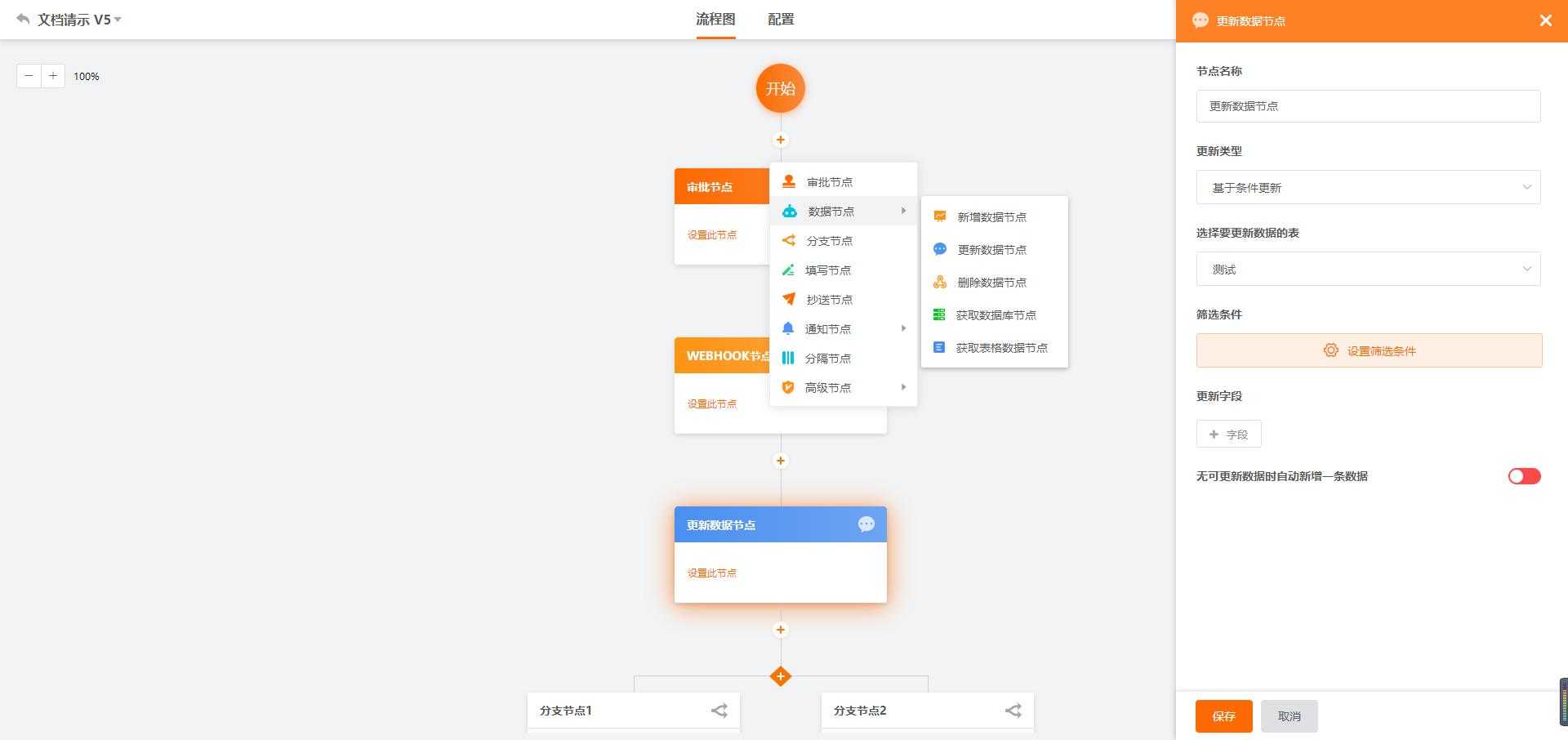Click the plus below the WEBHOOK节点 card

coord(781,461)
